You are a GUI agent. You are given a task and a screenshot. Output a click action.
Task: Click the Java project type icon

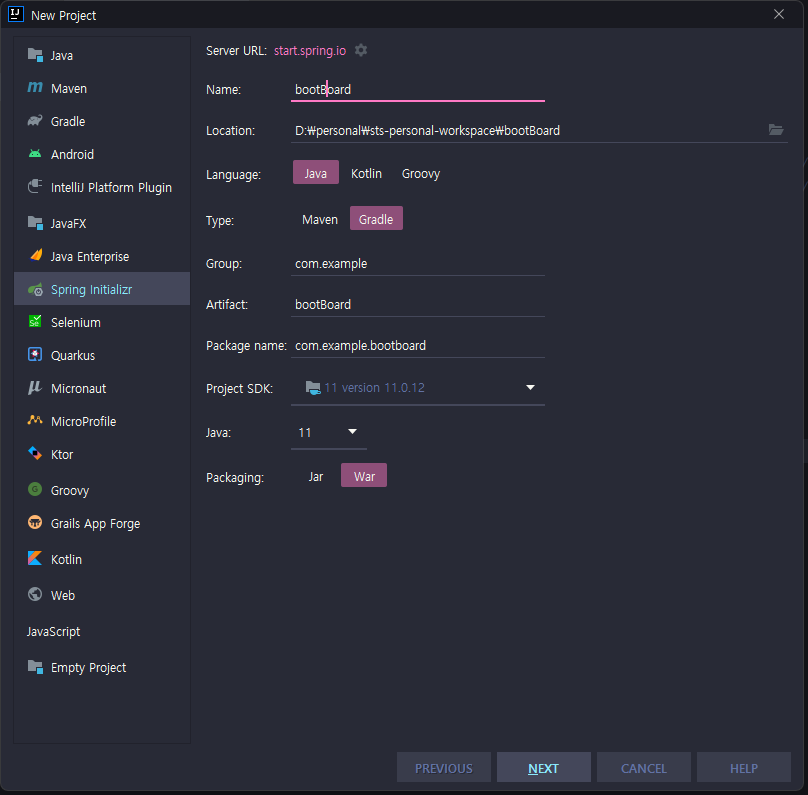click(35, 55)
